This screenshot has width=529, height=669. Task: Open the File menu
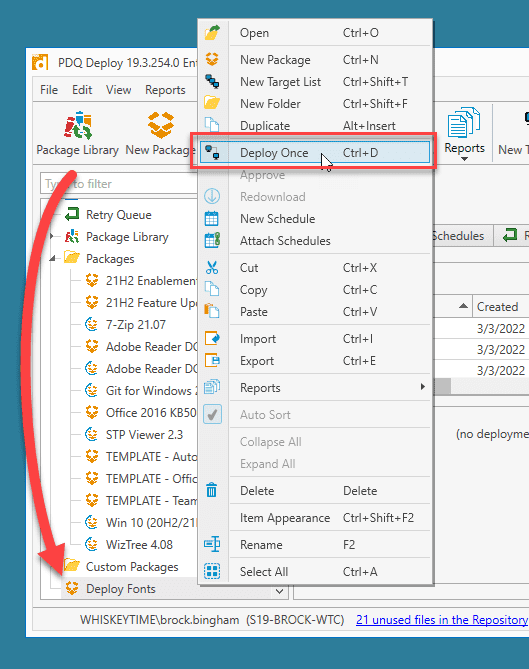click(49, 90)
